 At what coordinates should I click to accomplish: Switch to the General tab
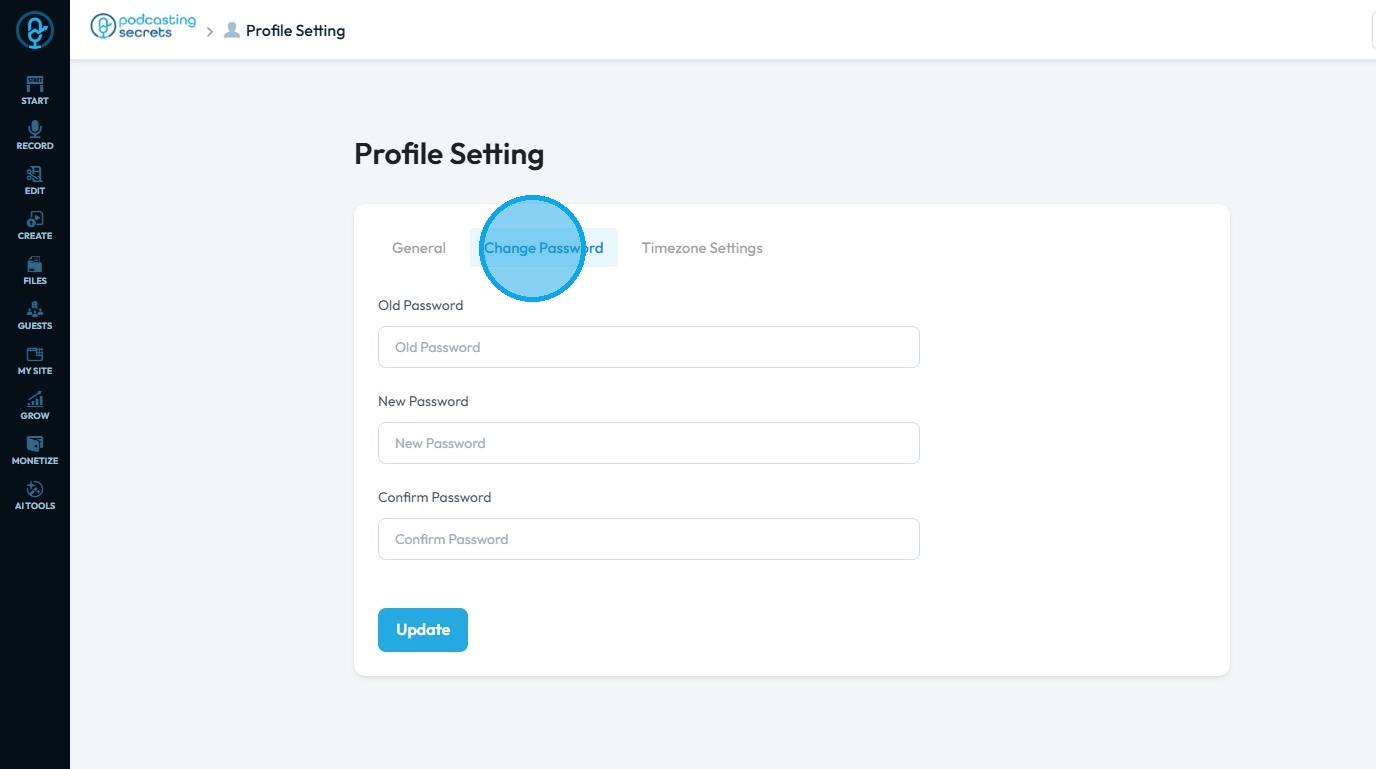tap(419, 248)
